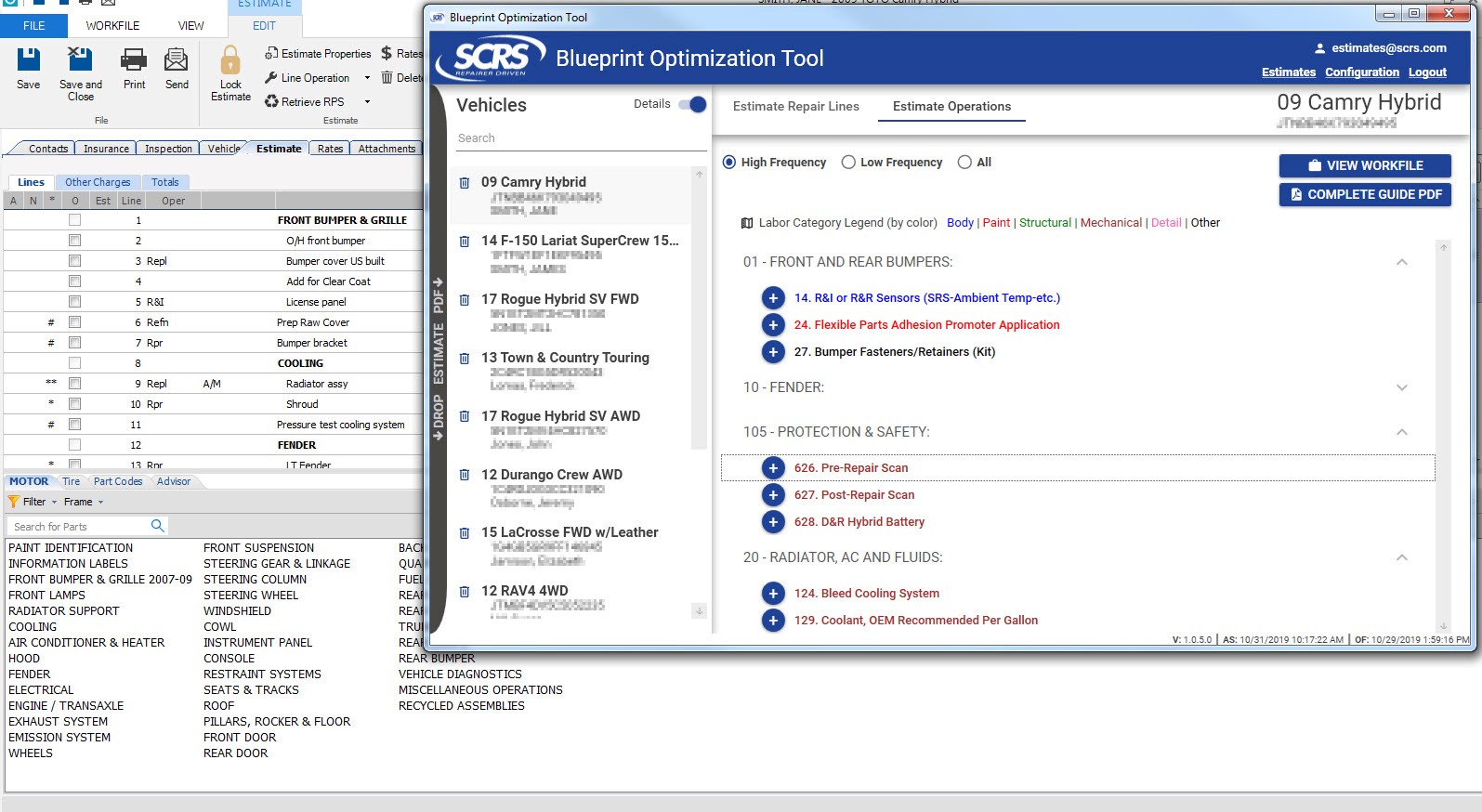Toggle the Details switch in Vehicles panel
Image resolution: width=1482 pixels, height=812 pixels.
coord(693,104)
